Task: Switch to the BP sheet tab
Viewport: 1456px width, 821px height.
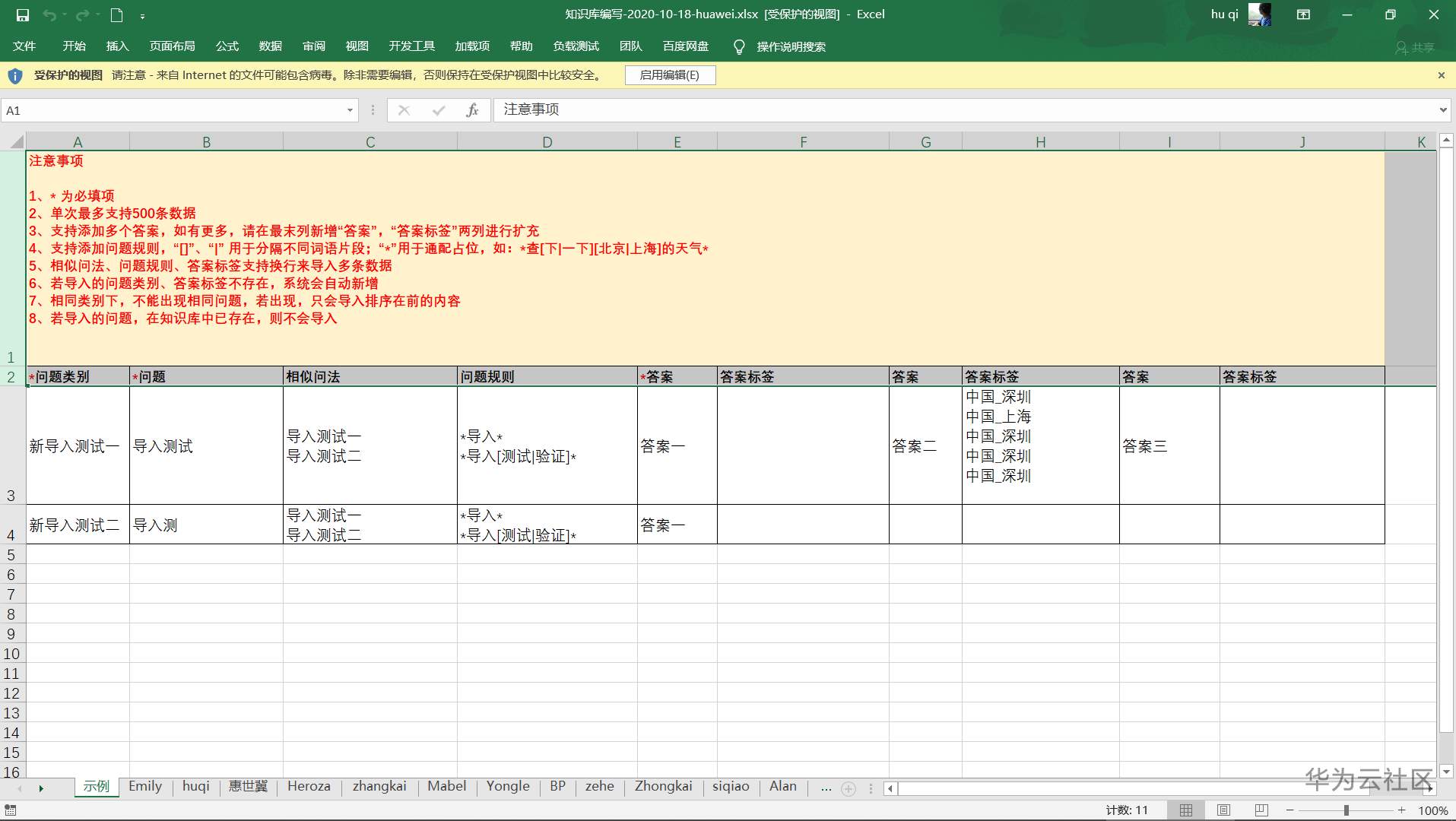Action: coord(558,786)
